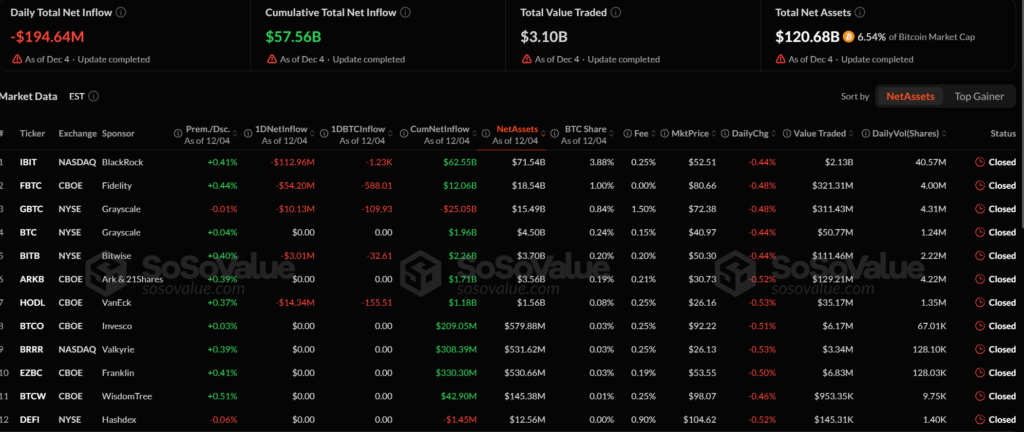Click the Bitcoin coin icon near market cap

click(848, 37)
